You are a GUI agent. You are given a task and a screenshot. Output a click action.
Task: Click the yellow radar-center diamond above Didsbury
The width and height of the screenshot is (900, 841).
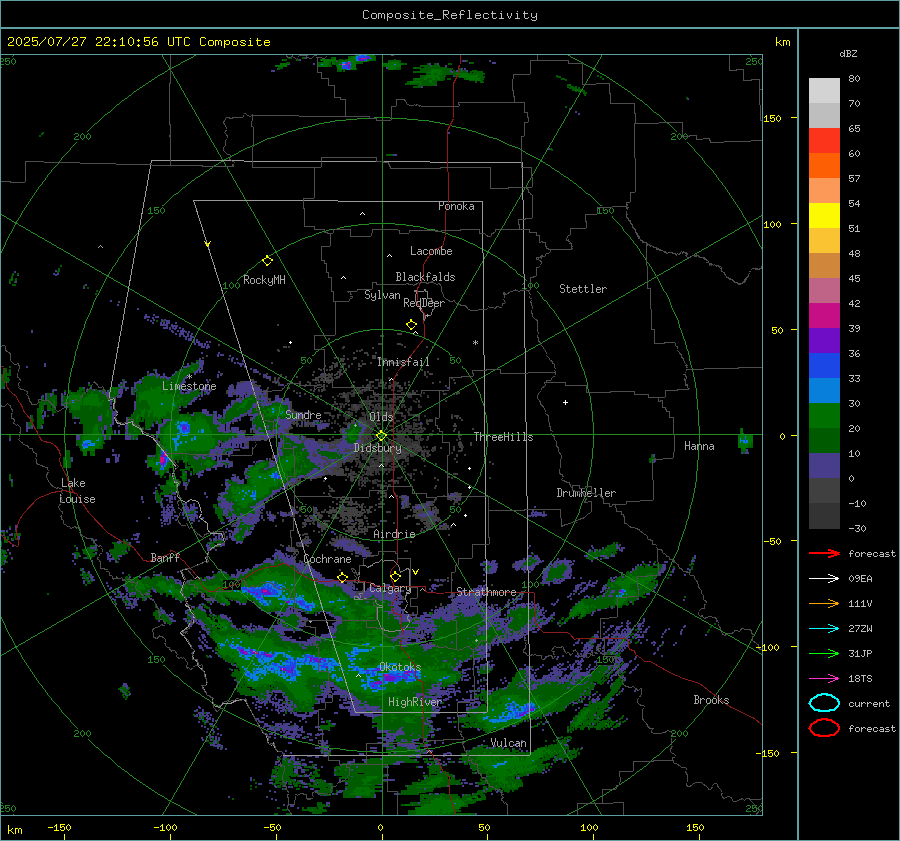pos(381,436)
